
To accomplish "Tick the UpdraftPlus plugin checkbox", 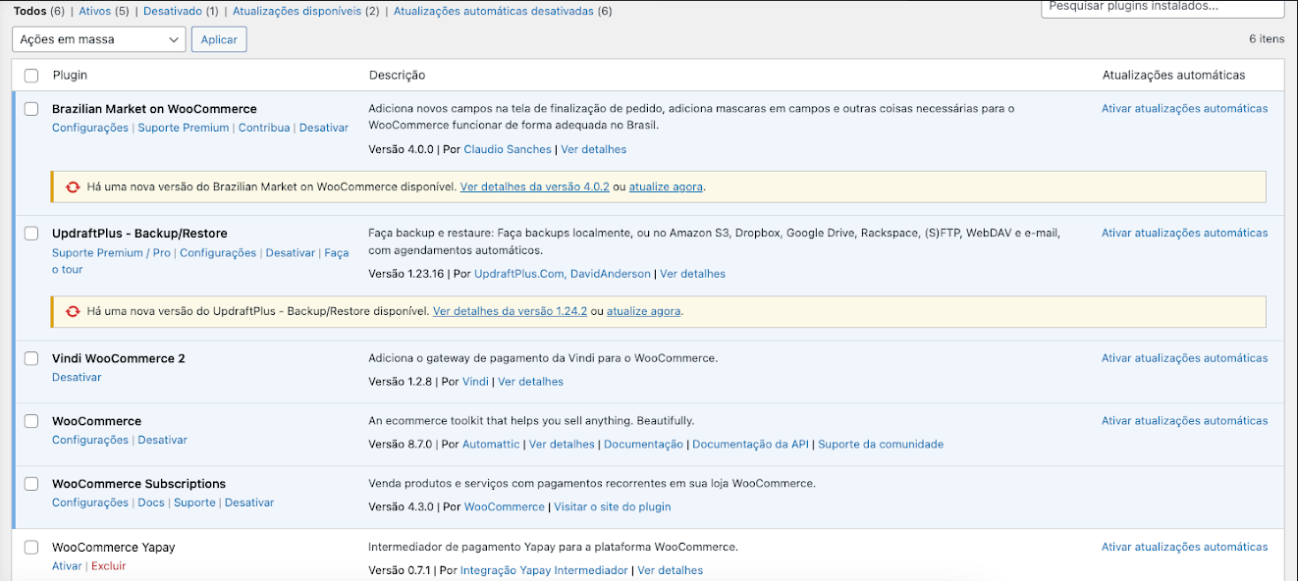I will 31,233.
